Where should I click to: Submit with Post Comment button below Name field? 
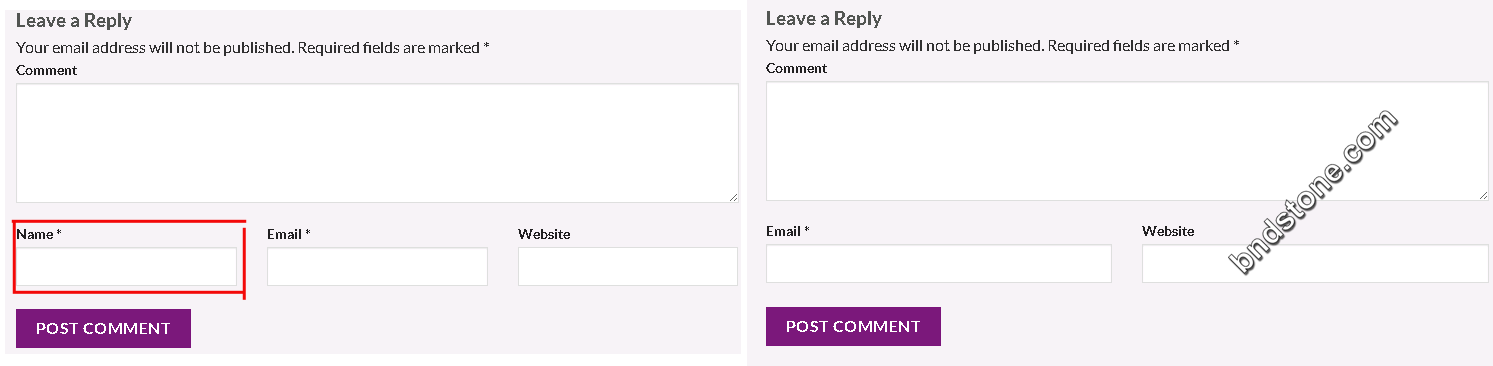(x=103, y=328)
